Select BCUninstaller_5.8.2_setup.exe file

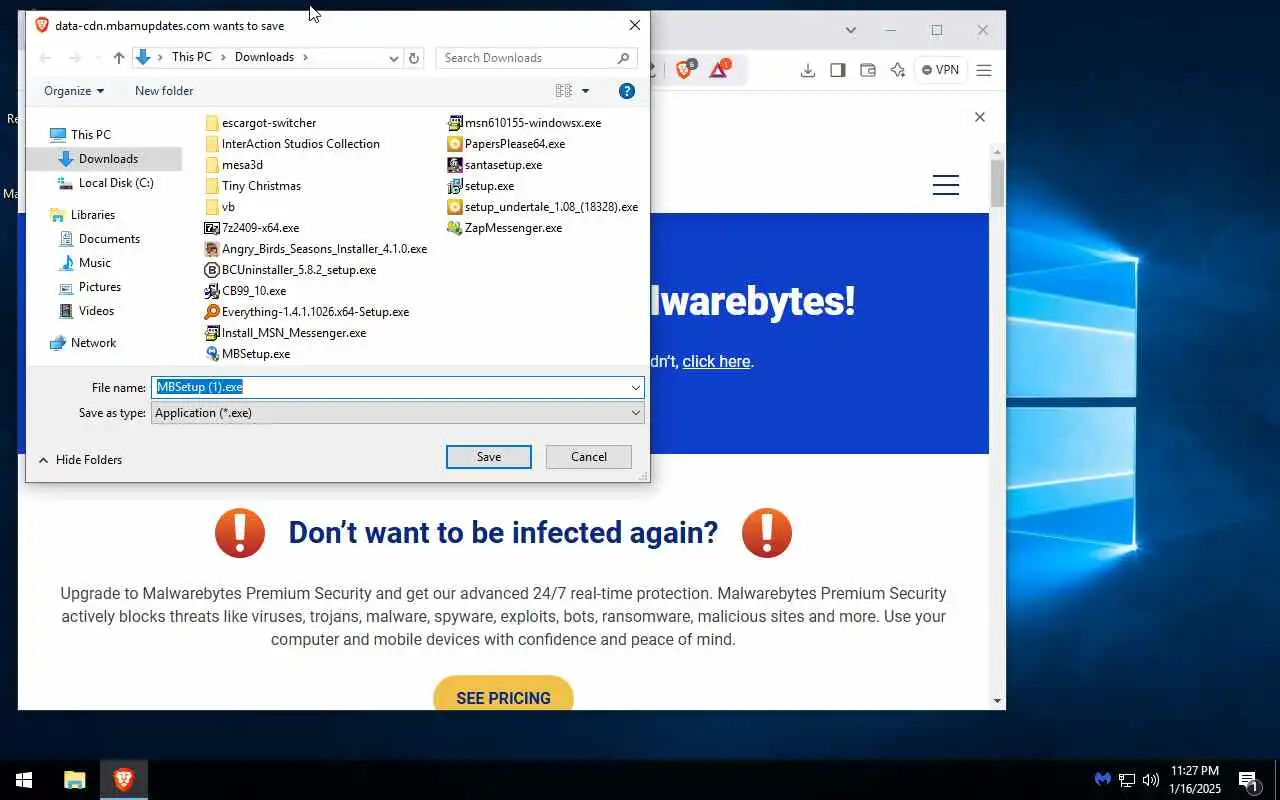point(291,270)
